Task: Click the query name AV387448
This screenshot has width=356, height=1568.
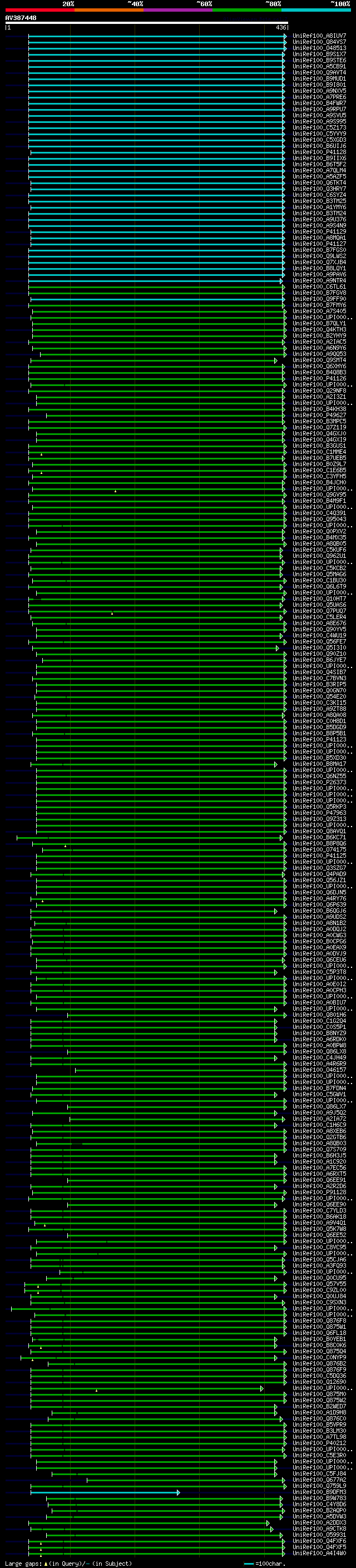Action: tap(21, 18)
